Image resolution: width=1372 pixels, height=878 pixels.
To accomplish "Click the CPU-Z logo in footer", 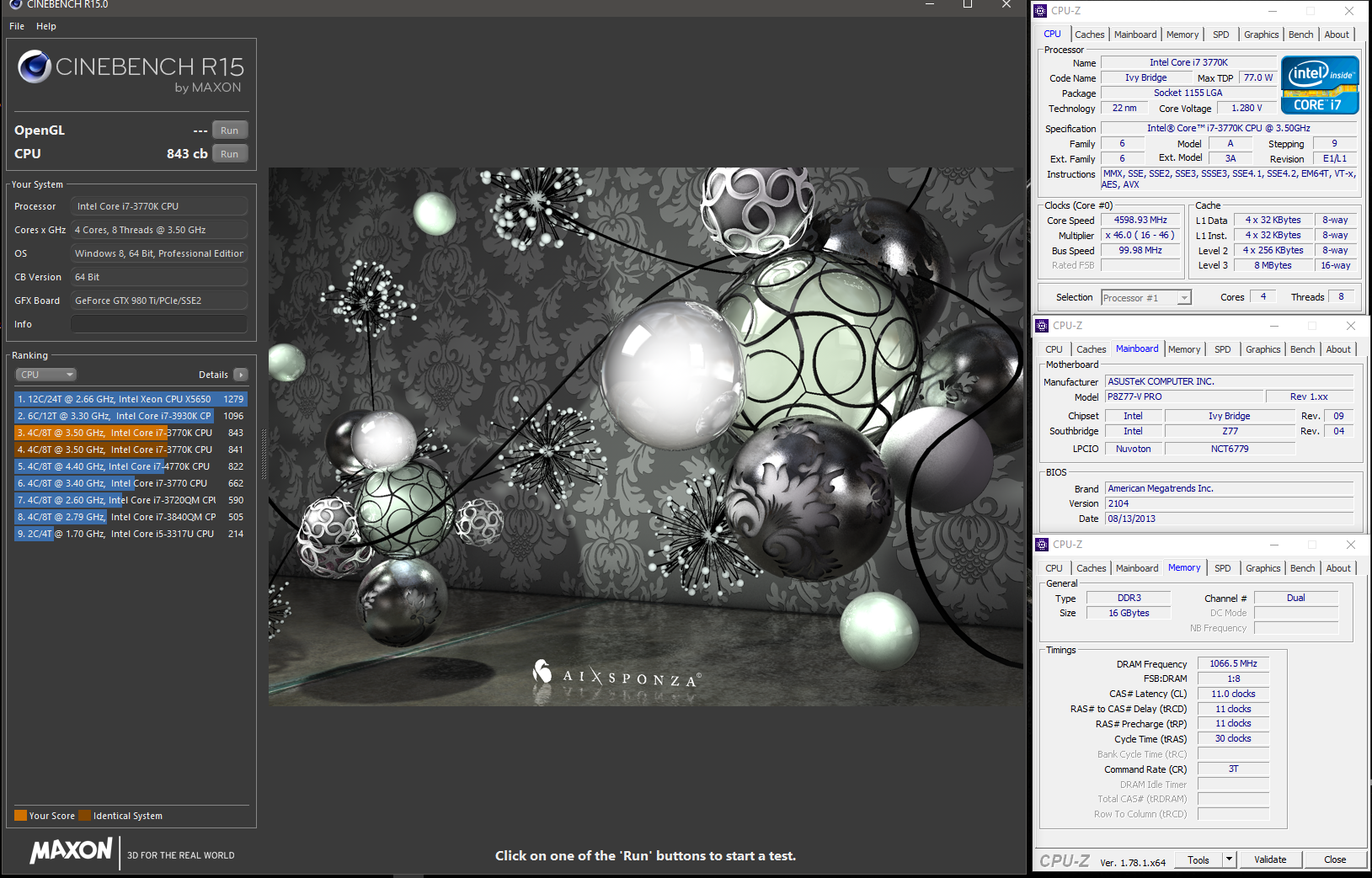I will 1065,860.
